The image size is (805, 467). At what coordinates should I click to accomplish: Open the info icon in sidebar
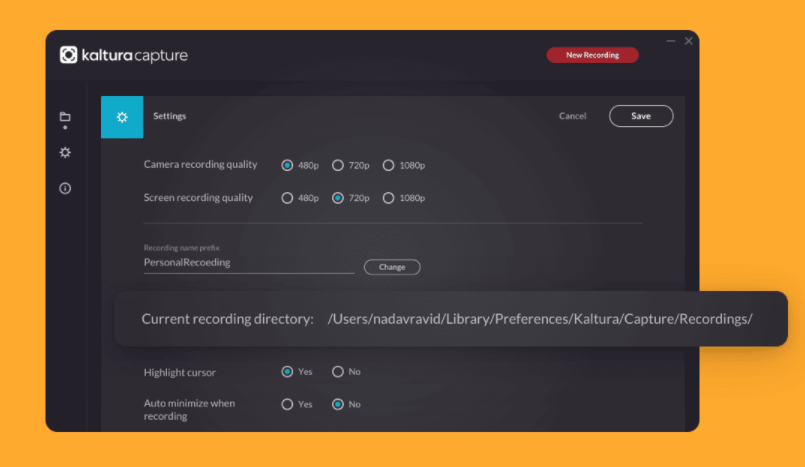tap(65, 188)
